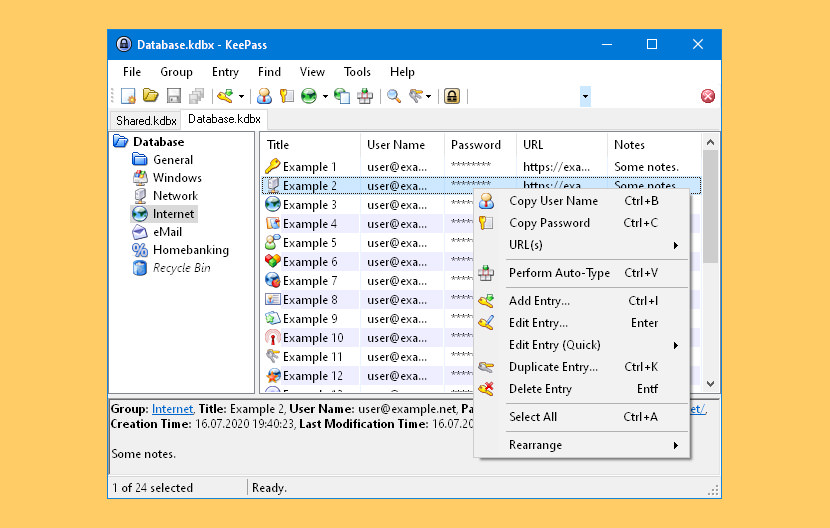830x528 pixels.
Task: Open the Group menu
Action: pos(176,71)
